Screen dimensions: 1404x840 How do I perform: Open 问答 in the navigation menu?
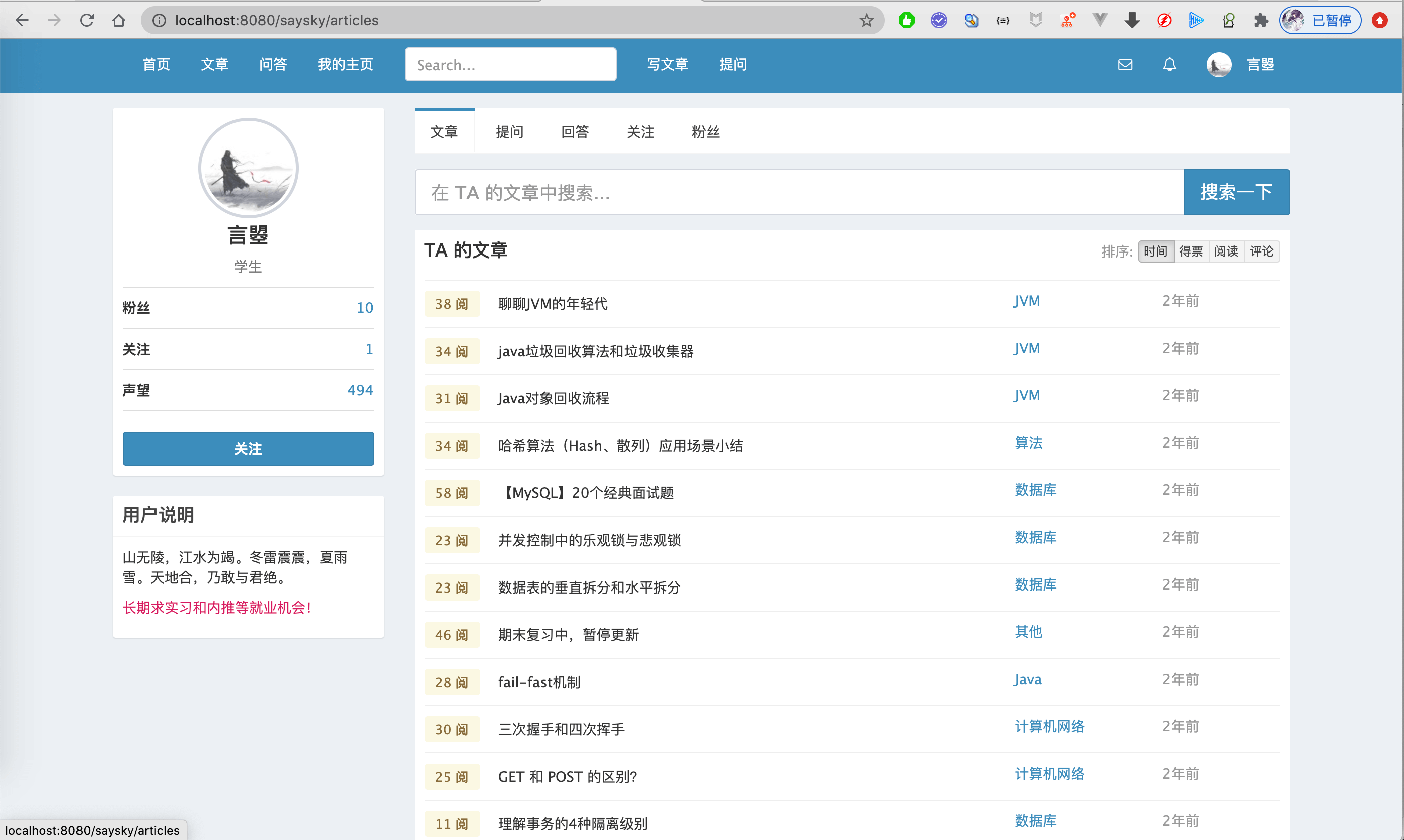273,64
